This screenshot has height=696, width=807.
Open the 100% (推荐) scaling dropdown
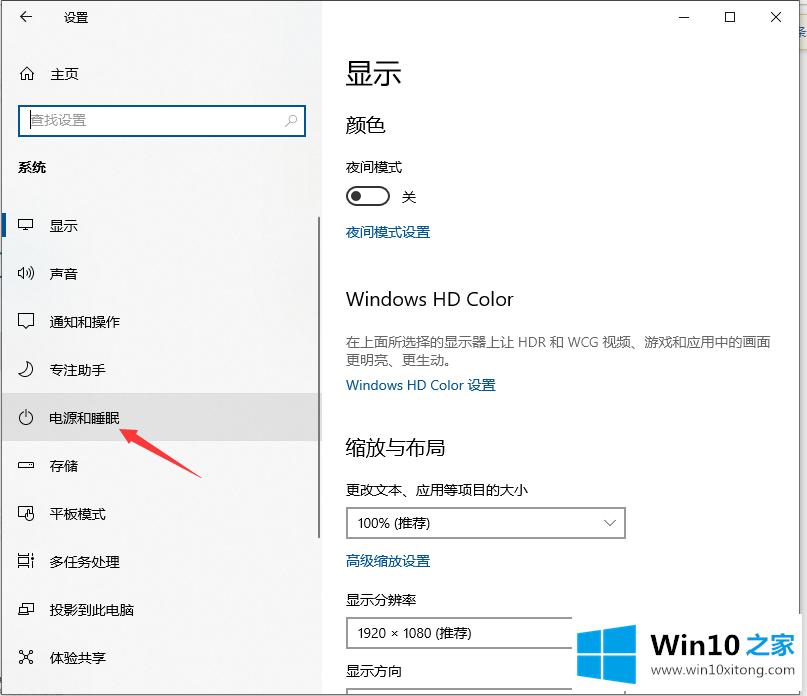coord(485,523)
